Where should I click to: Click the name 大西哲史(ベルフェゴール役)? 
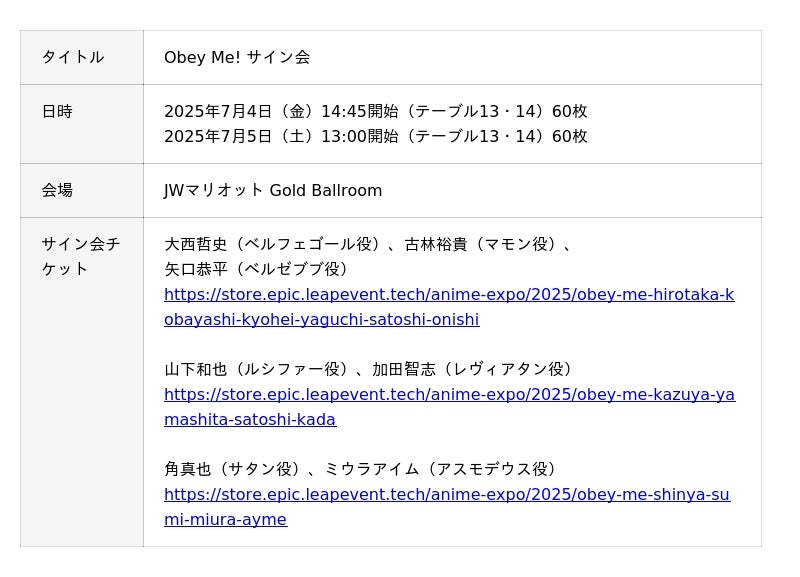pyautogui.click(x=271, y=244)
